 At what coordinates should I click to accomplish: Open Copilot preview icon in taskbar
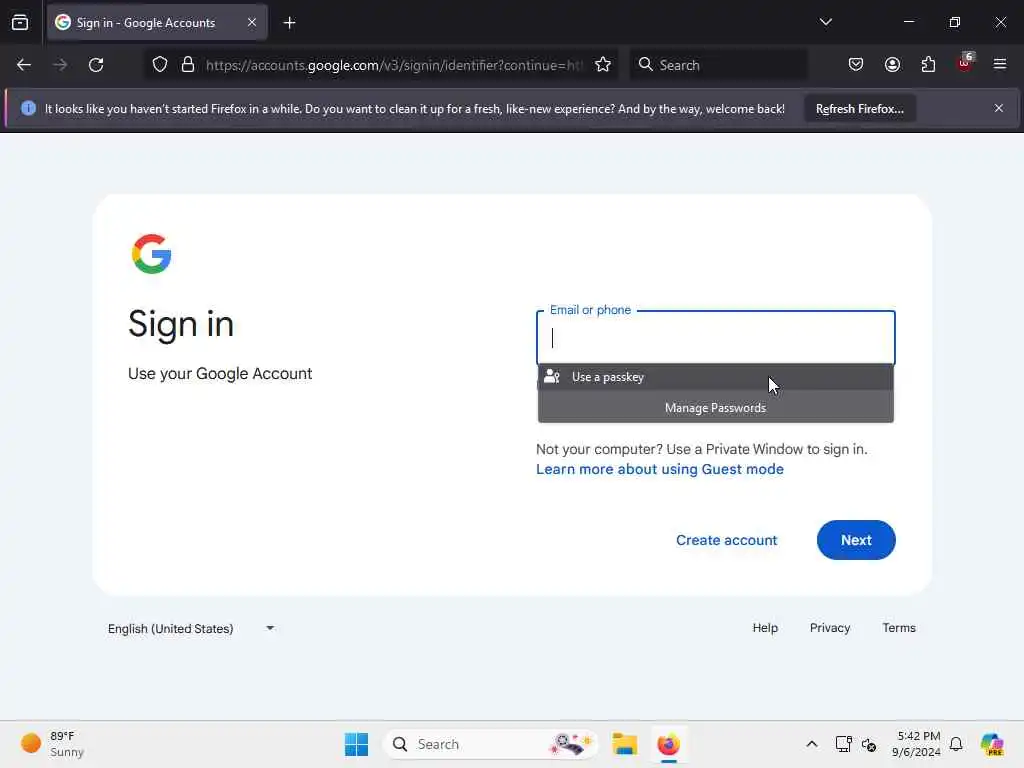point(992,744)
